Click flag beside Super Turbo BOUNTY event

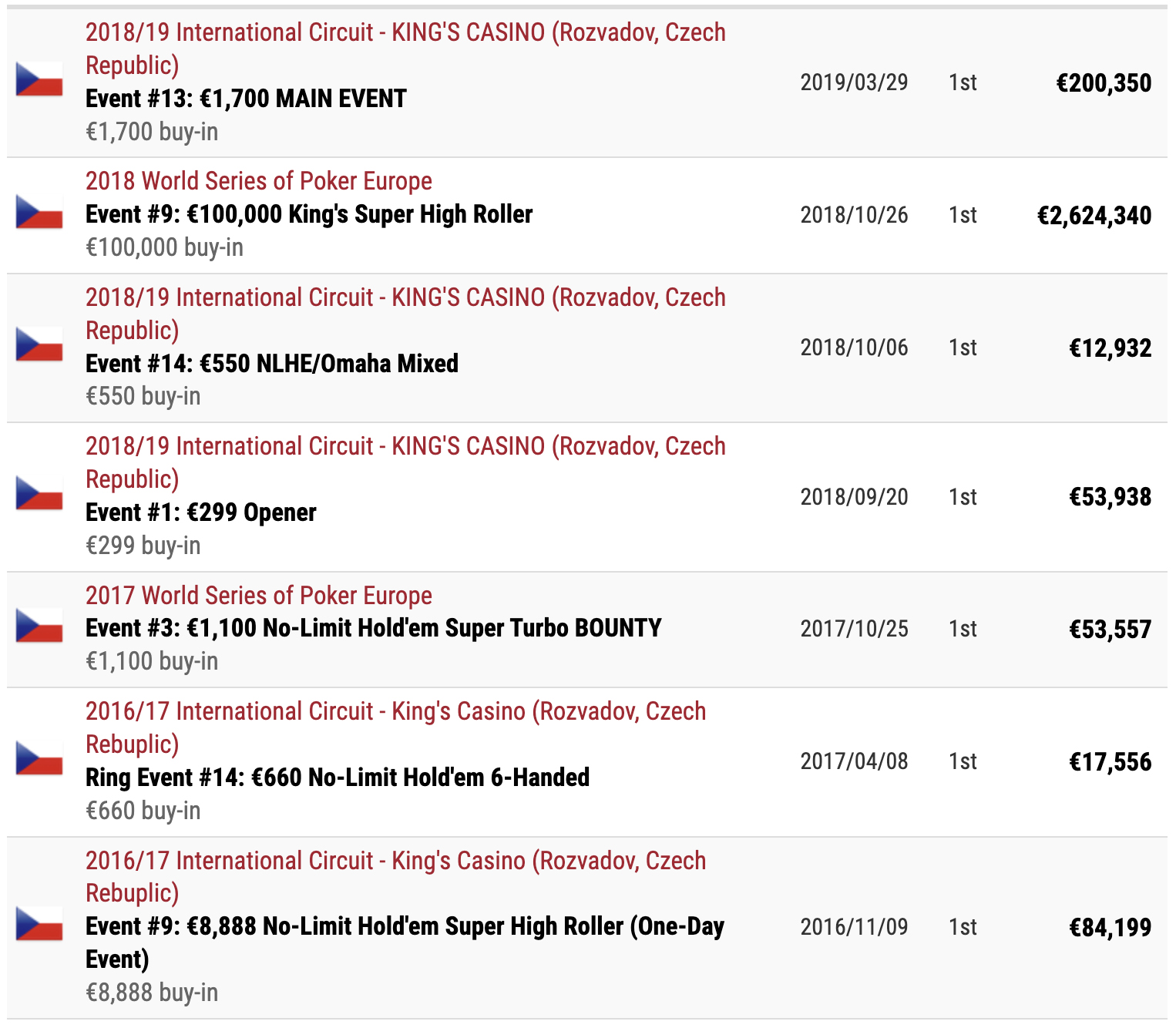point(39,626)
